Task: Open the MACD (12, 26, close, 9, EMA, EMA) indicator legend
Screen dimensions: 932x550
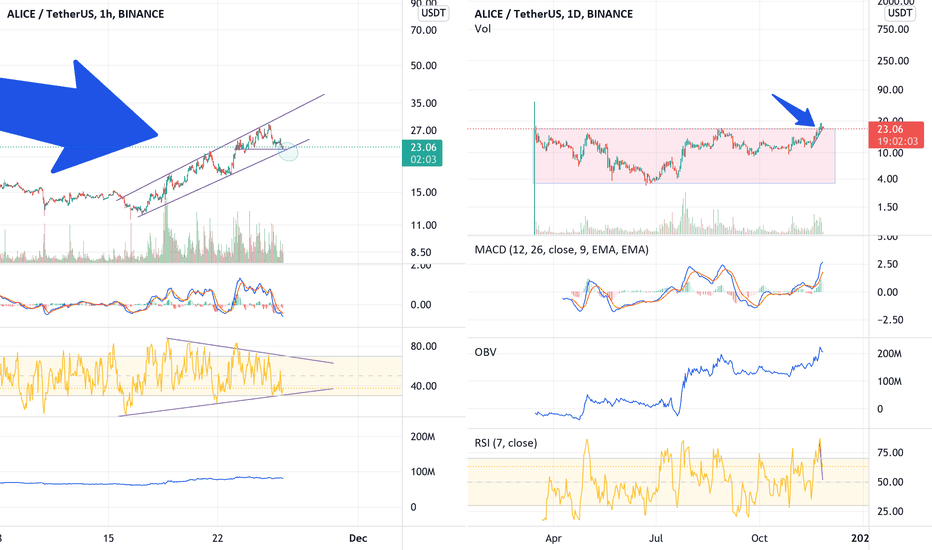Action: point(561,250)
